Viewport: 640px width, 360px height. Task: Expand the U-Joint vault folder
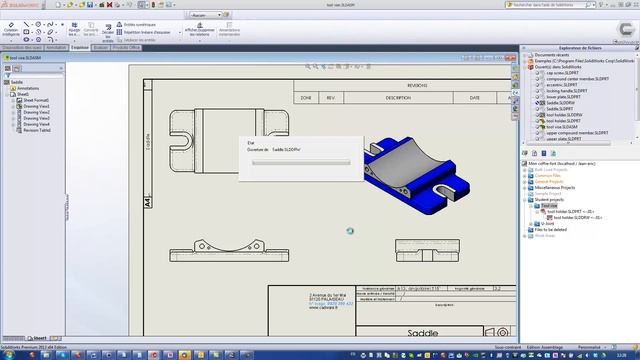click(531, 224)
